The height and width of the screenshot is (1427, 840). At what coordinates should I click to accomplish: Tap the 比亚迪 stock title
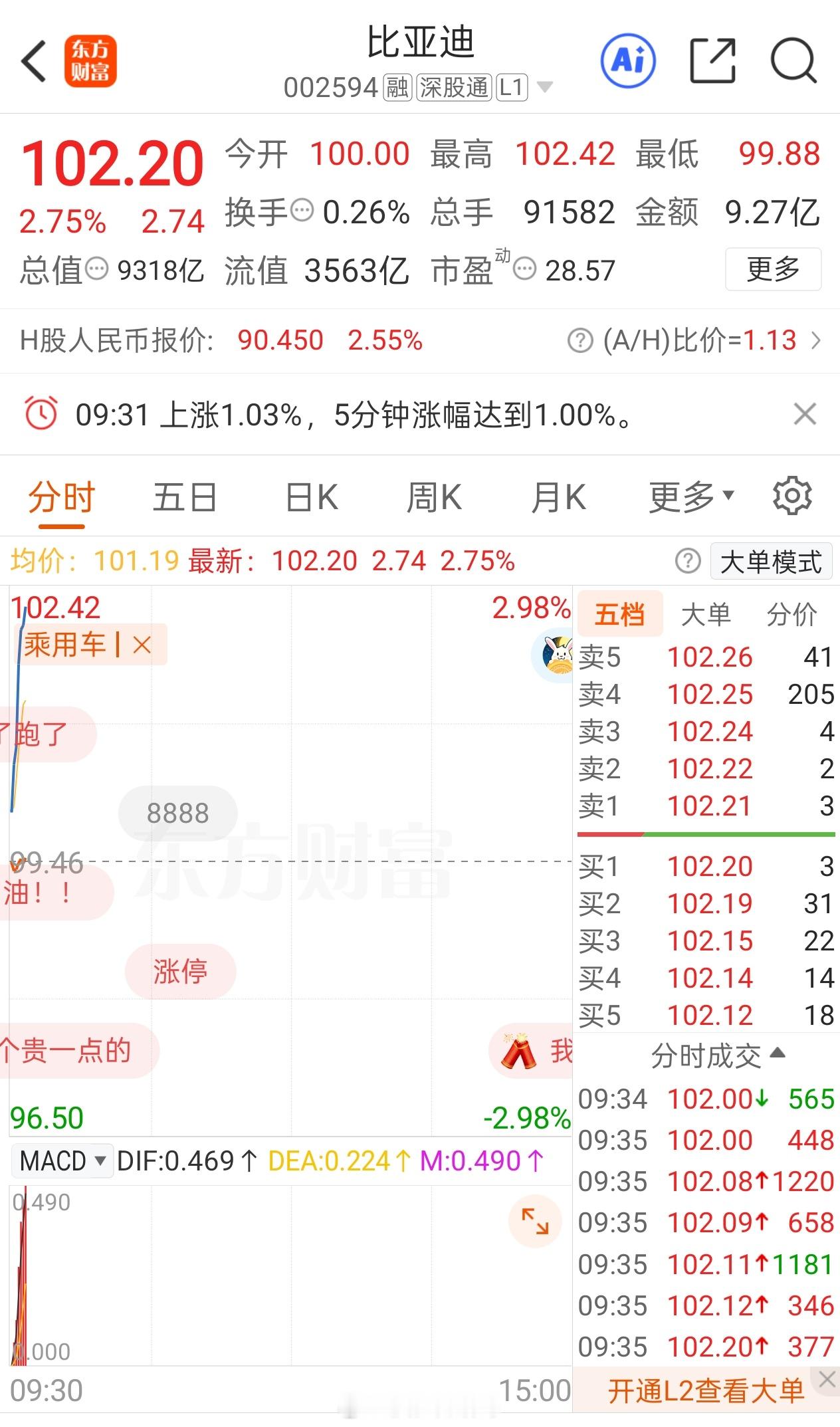click(421, 43)
